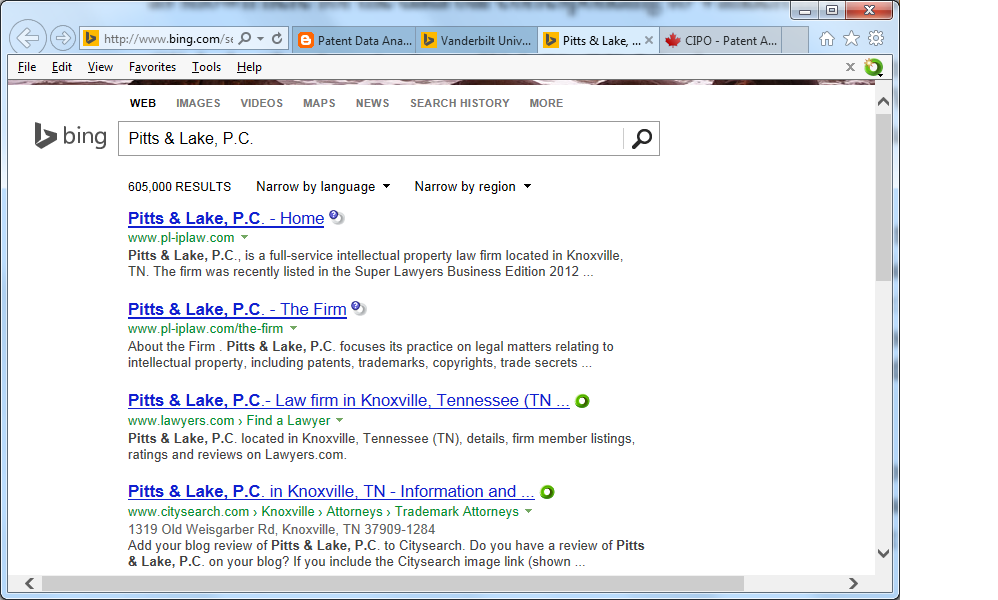Expand the lawyers.com Find a Lawyer dropdown arrow

tap(339, 420)
